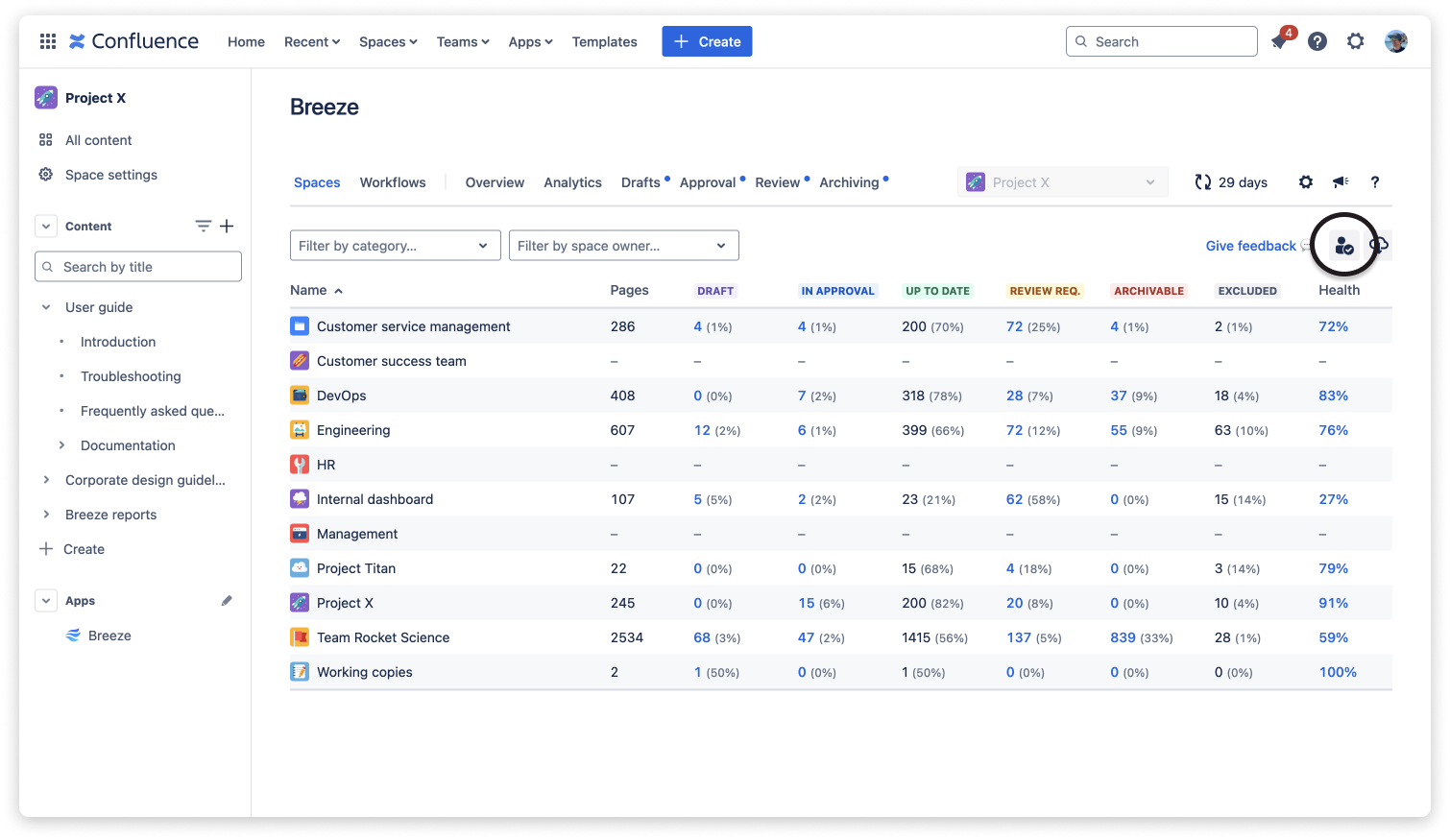Switch to the Approval tab

708,182
